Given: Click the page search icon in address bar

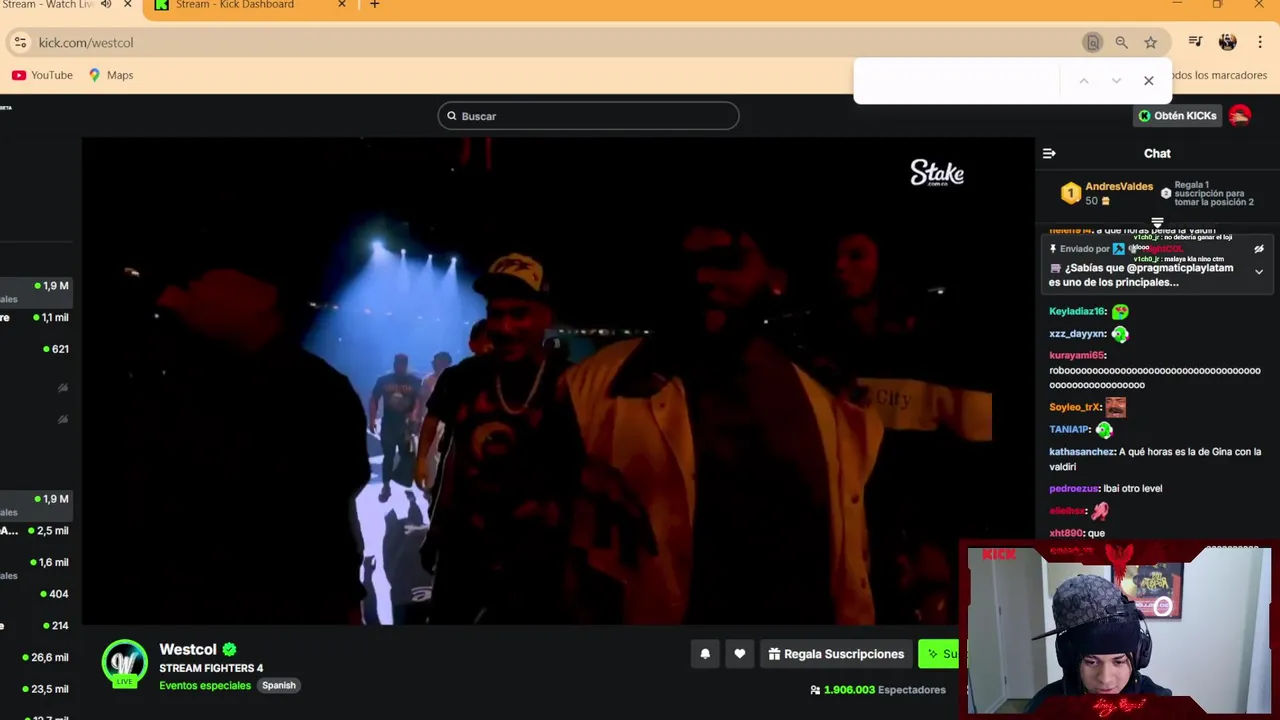Looking at the screenshot, I should pyautogui.click(x=1093, y=43).
